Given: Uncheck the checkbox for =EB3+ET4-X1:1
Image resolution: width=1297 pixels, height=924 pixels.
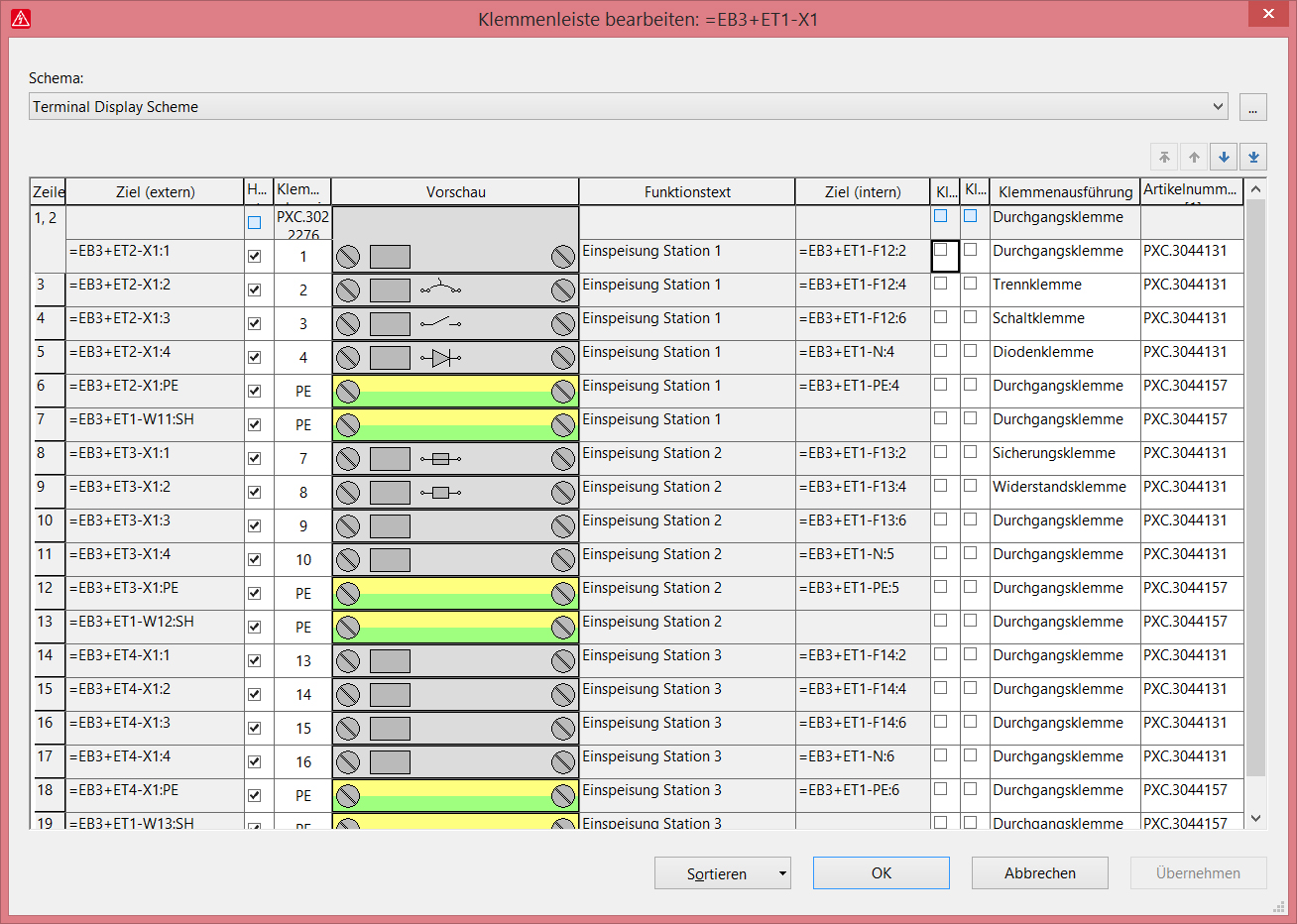Looking at the screenshot, I should (255, 661).
